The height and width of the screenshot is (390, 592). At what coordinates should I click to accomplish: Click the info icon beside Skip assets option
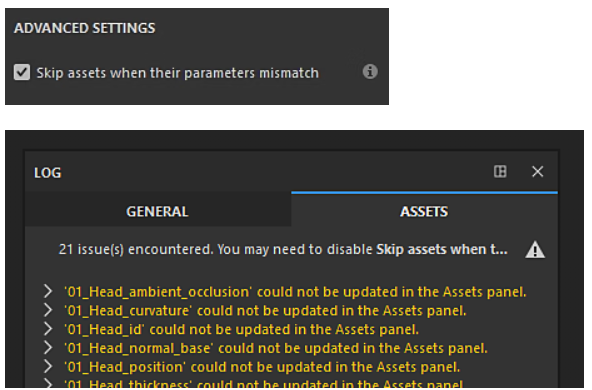coord(370,71)
